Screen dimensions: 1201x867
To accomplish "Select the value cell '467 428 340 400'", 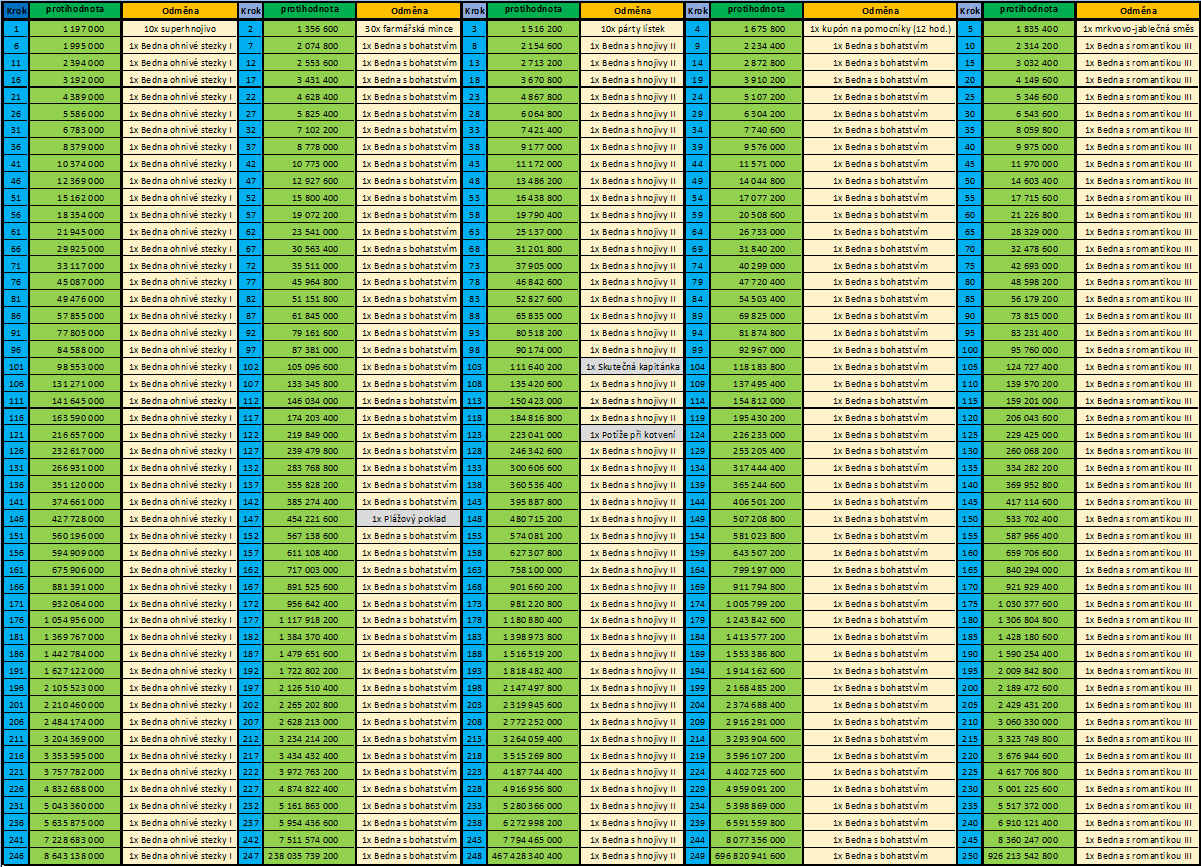I will (520, 857).
